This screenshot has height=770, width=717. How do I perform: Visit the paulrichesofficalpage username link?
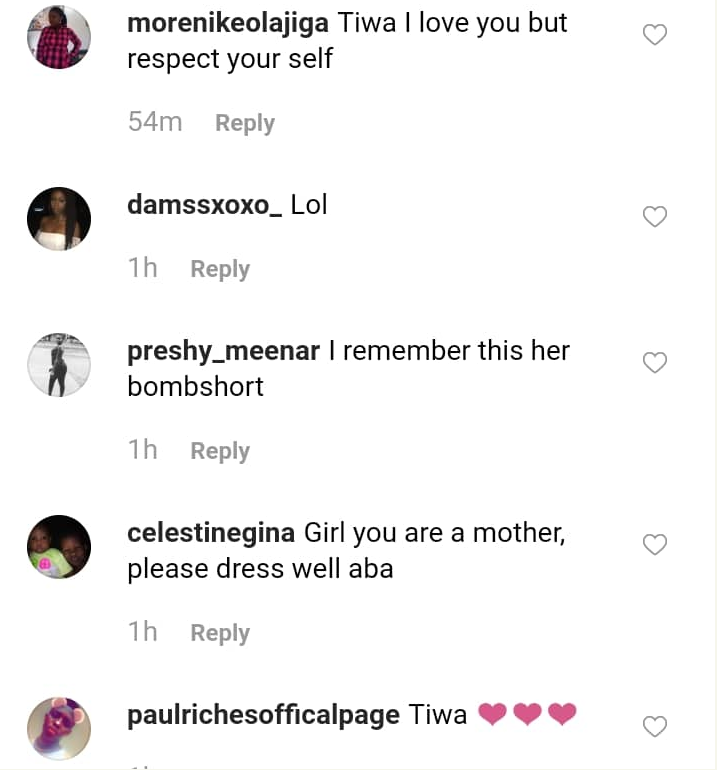(x=264, y=715)
